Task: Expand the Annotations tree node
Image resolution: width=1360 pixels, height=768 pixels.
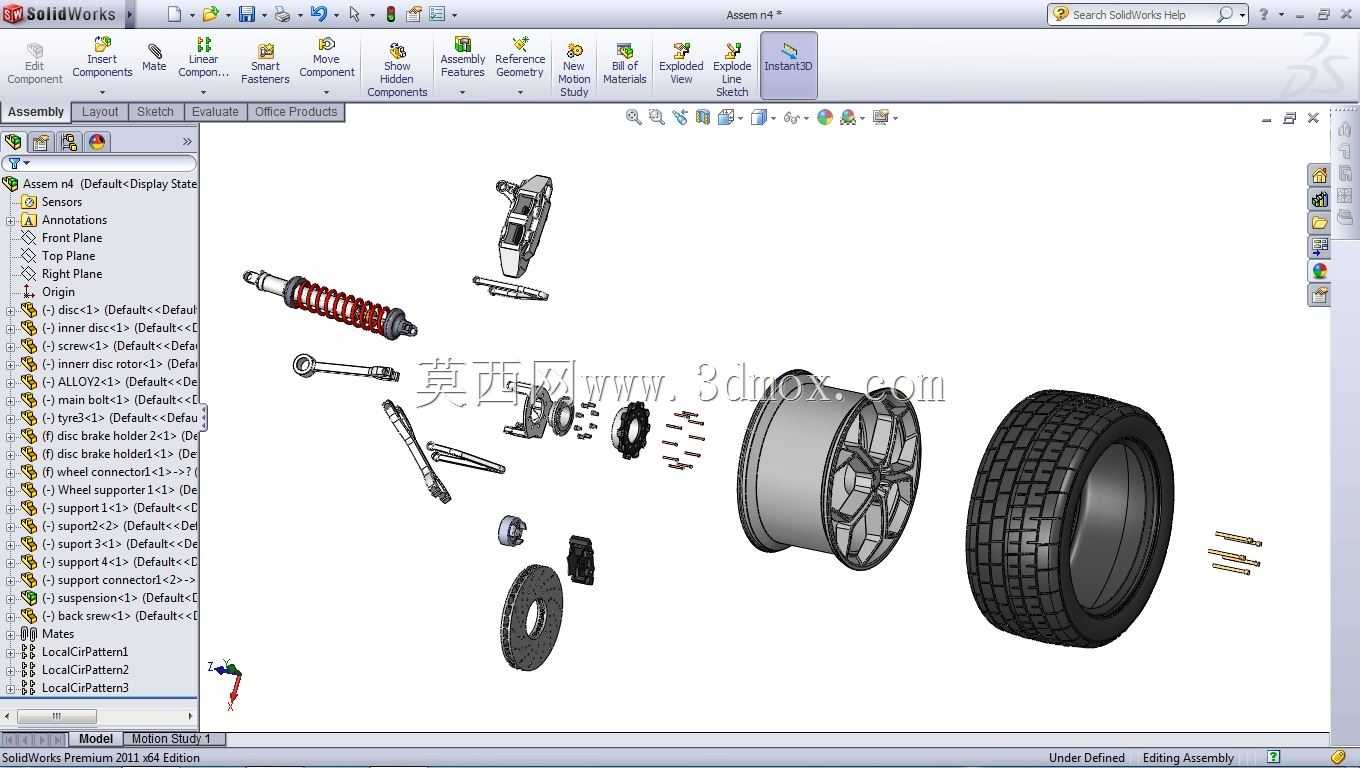Action: point(10,220)
